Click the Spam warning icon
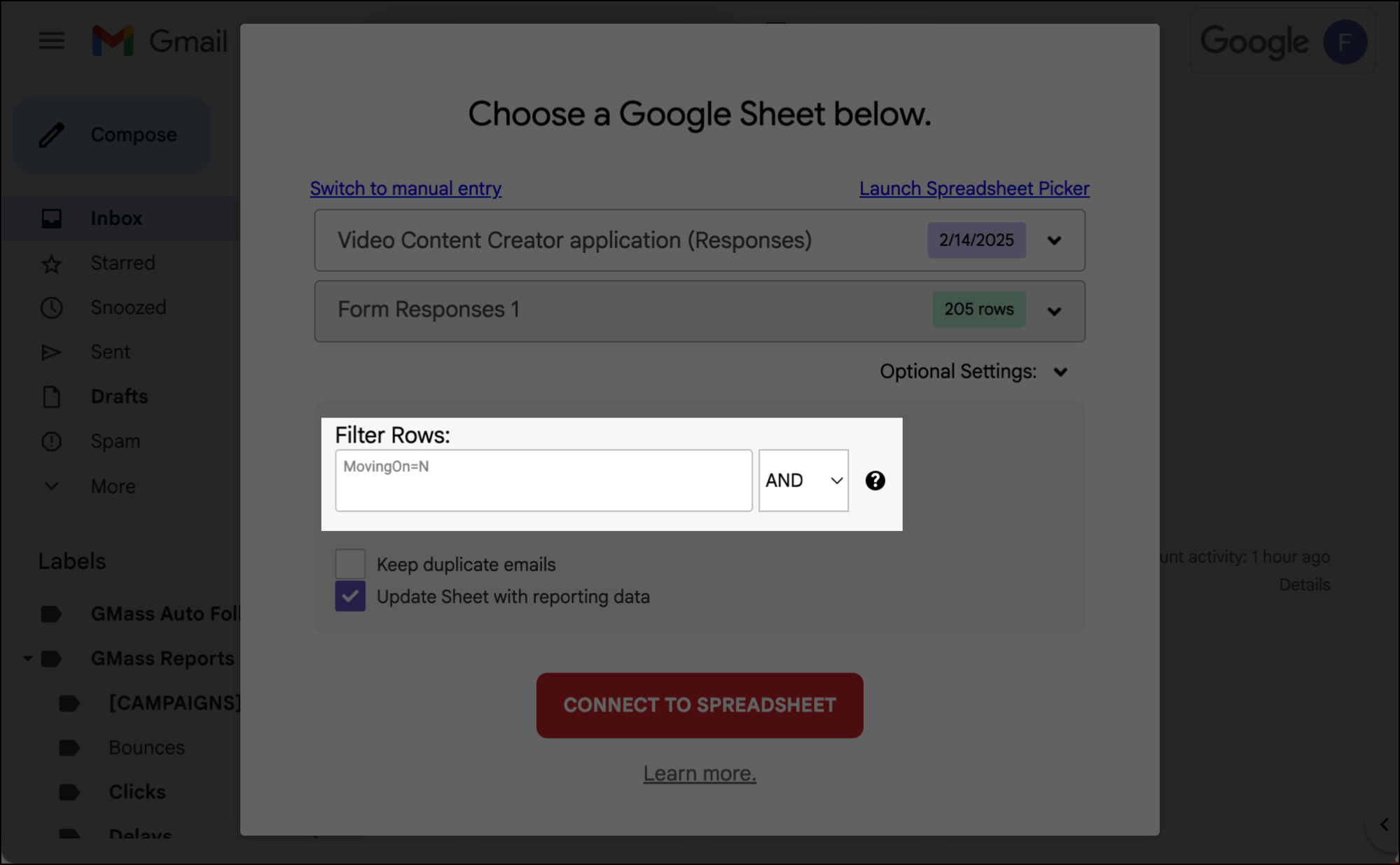Screen dimensions: 1400x865 point(51,441)
